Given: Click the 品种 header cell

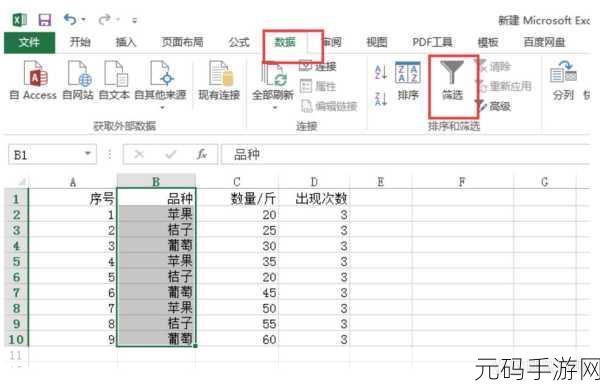Looking at the screenshot, I should [x=156, y=198].
